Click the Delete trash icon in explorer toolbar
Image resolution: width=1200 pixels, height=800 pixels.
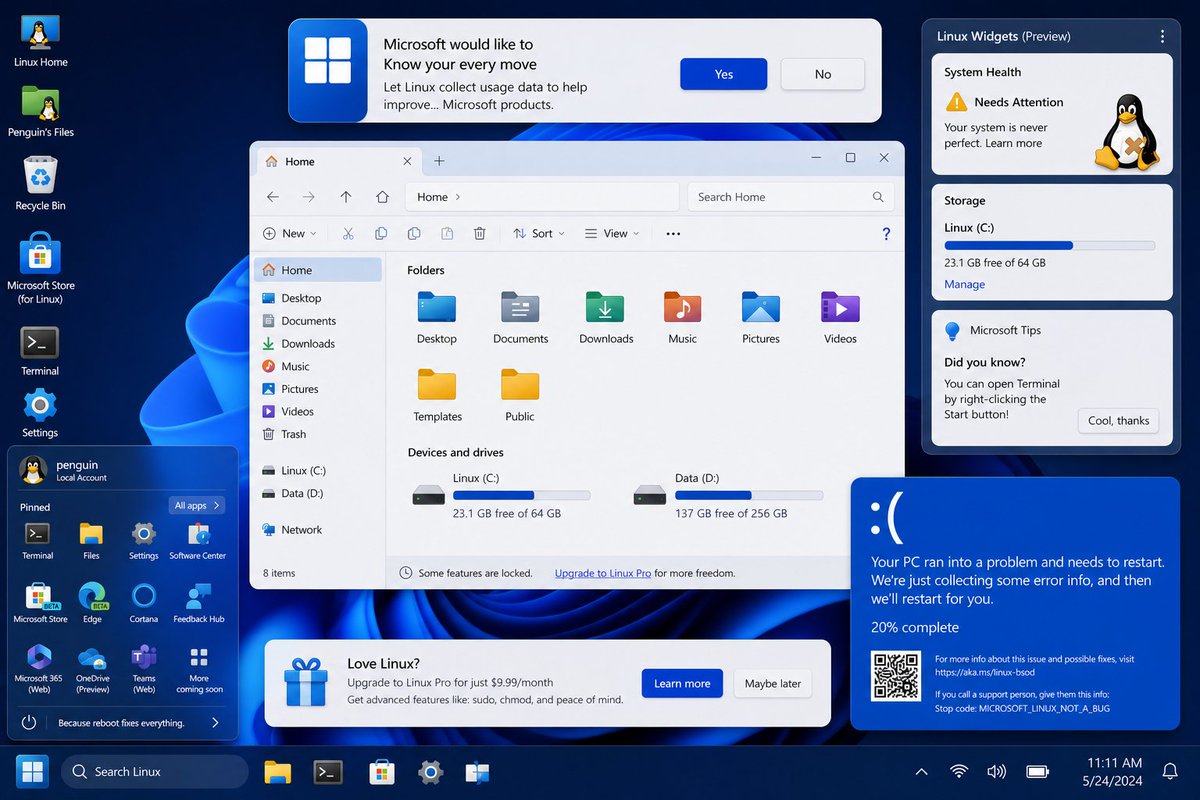click(x=480, y=233)
